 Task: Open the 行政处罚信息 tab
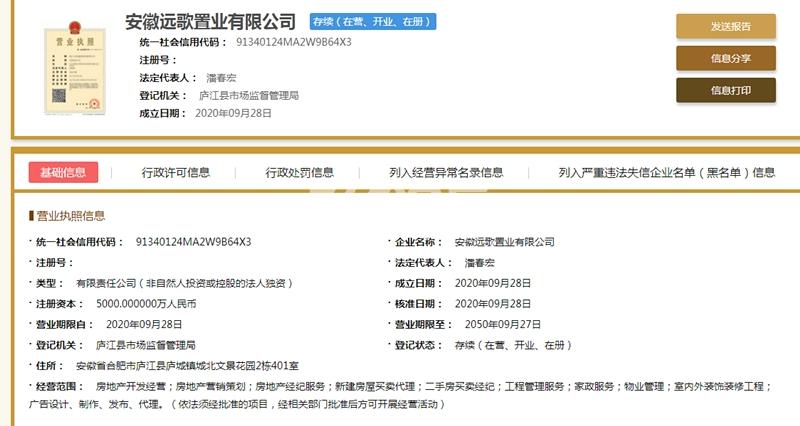click(x=299, y=172)
